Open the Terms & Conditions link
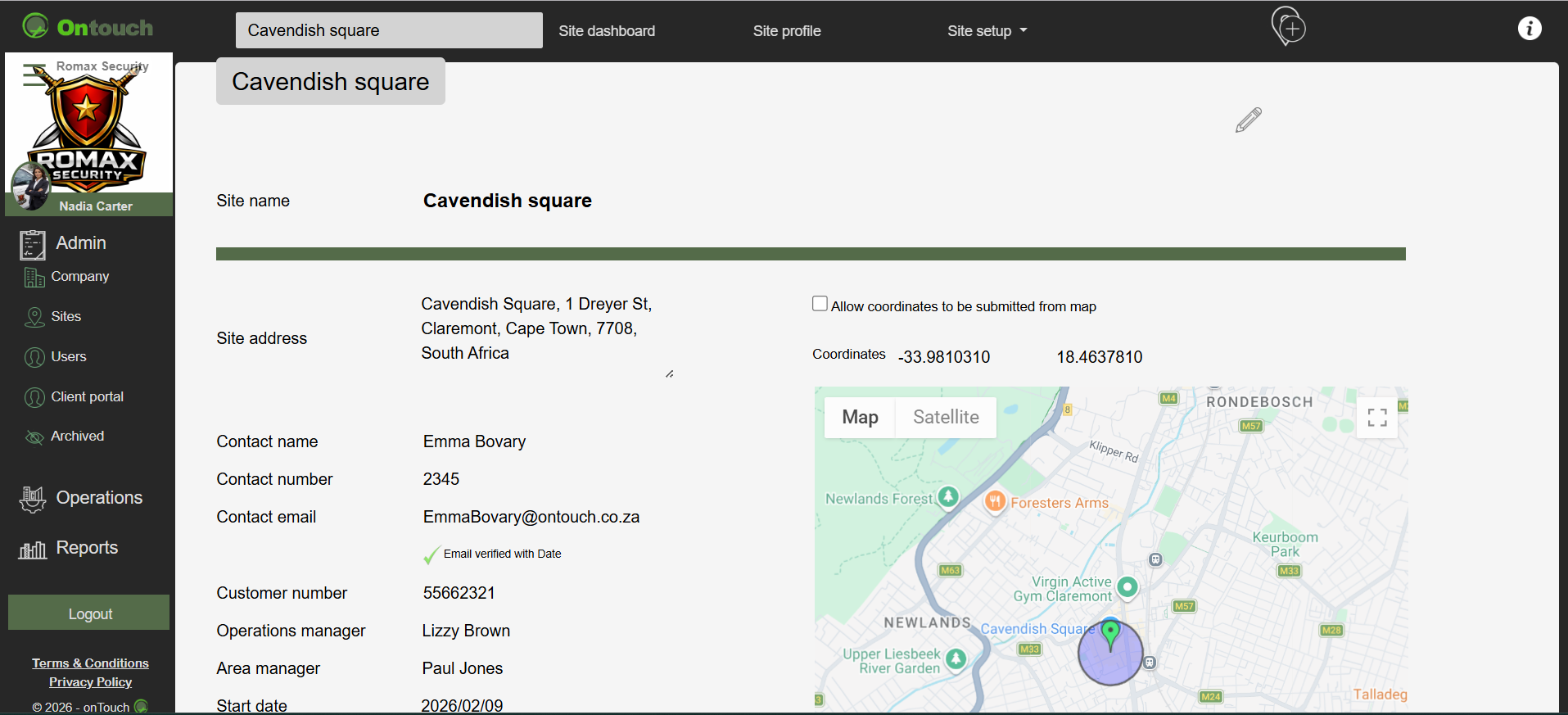Image resolution: width=1568 pixels, height=715 pixels. click(90, 663)
